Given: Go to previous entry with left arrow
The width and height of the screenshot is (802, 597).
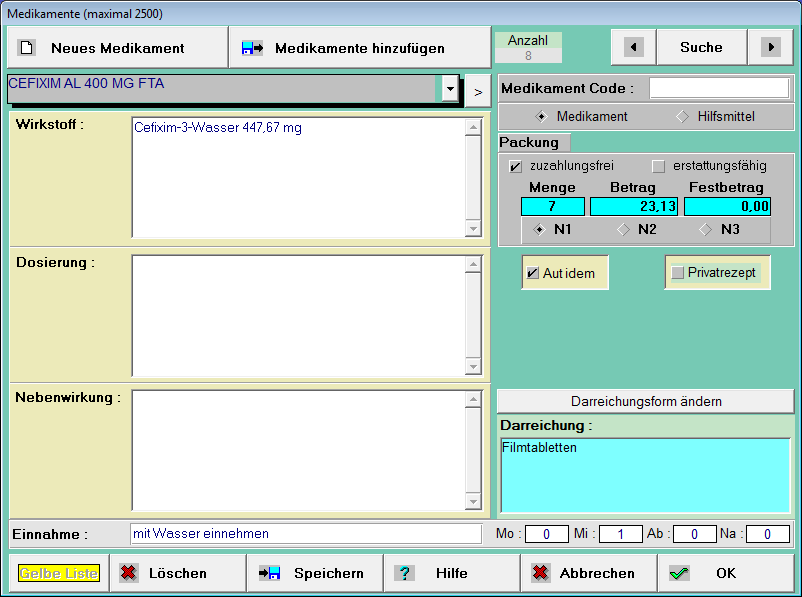Looking at the screenshot, I should coord(633,47).
